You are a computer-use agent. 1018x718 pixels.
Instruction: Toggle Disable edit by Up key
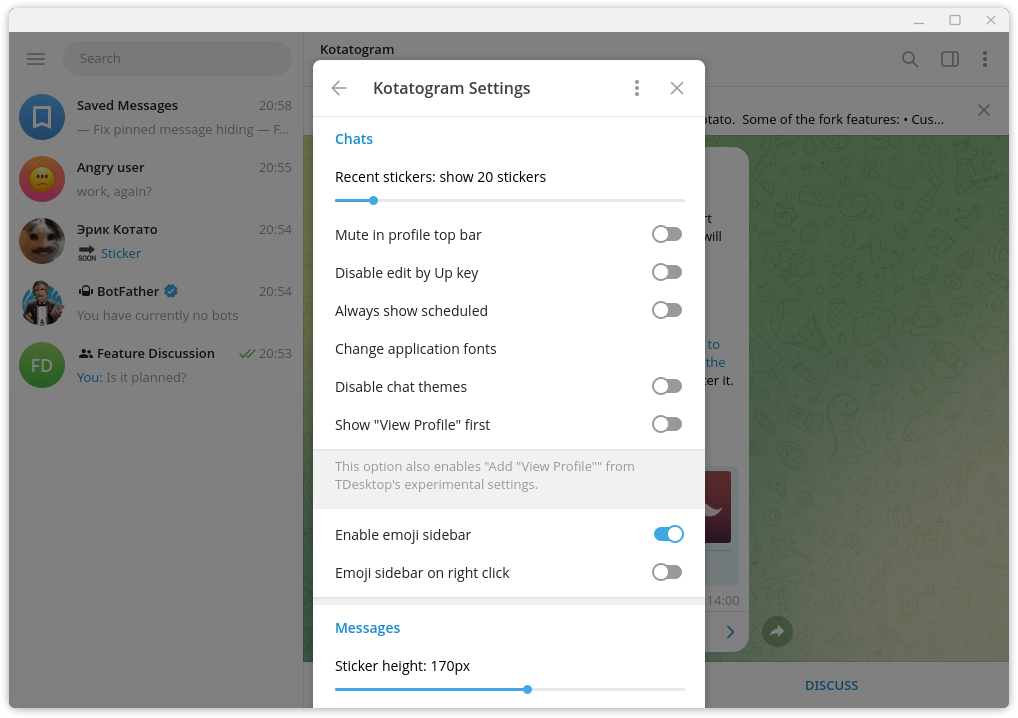[667, 272]
